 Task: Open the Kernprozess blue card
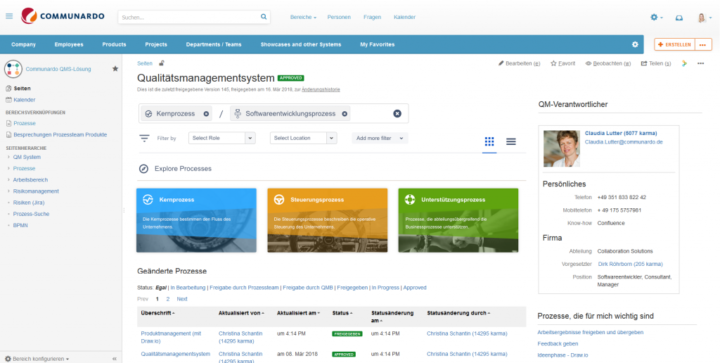point(196,220)
